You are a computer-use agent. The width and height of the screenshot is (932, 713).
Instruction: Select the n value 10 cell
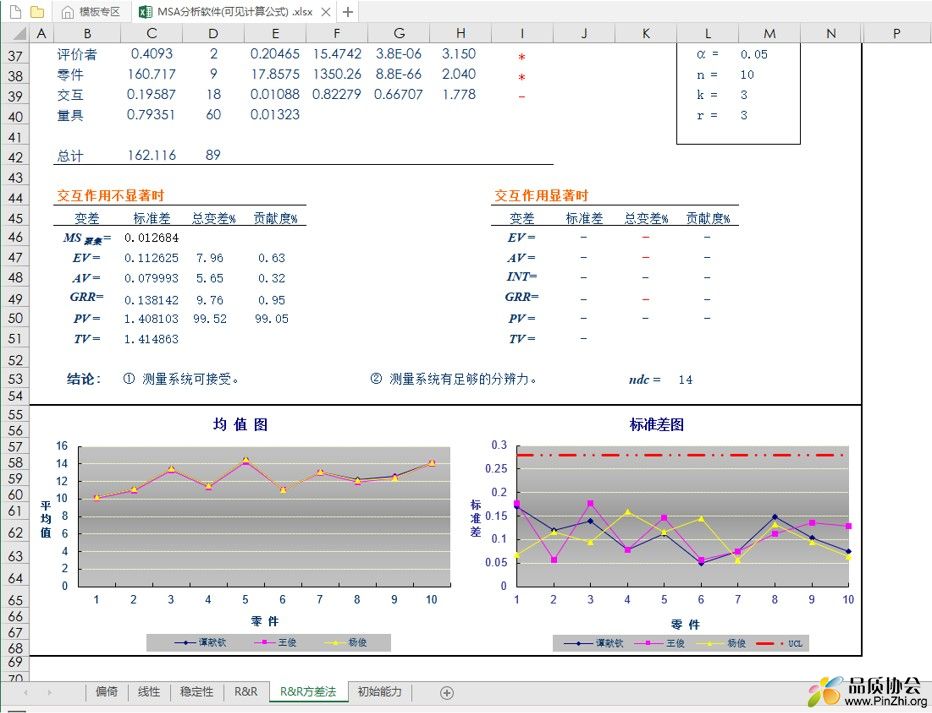[747, 75]
